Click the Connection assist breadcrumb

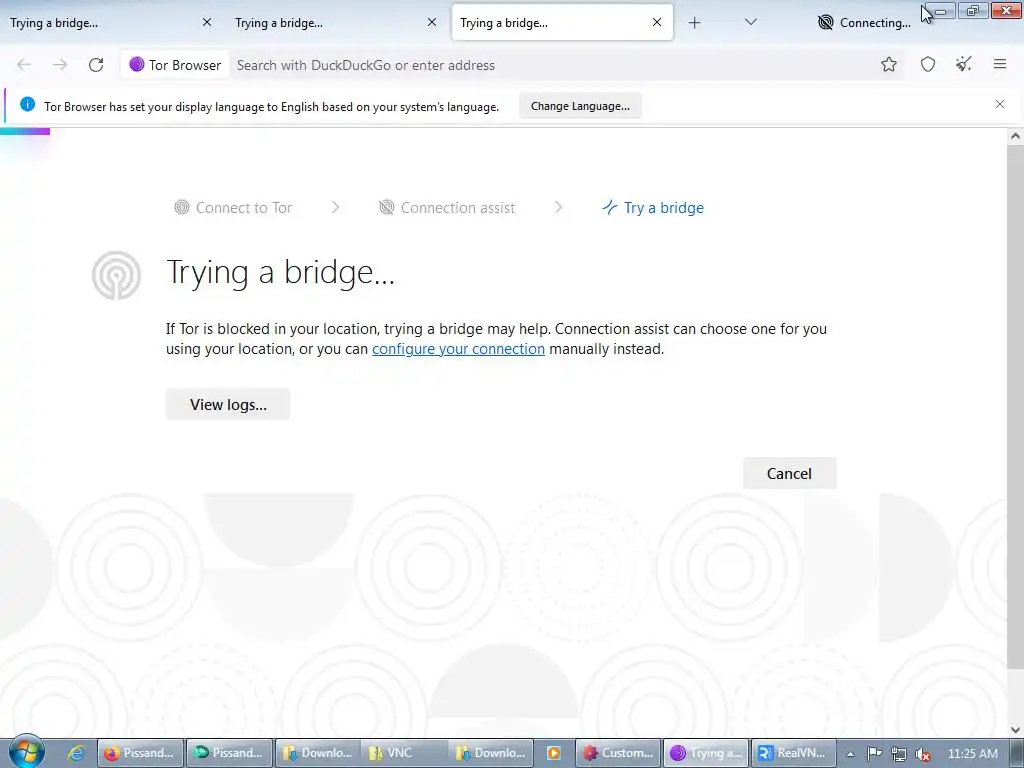point(447,208)
